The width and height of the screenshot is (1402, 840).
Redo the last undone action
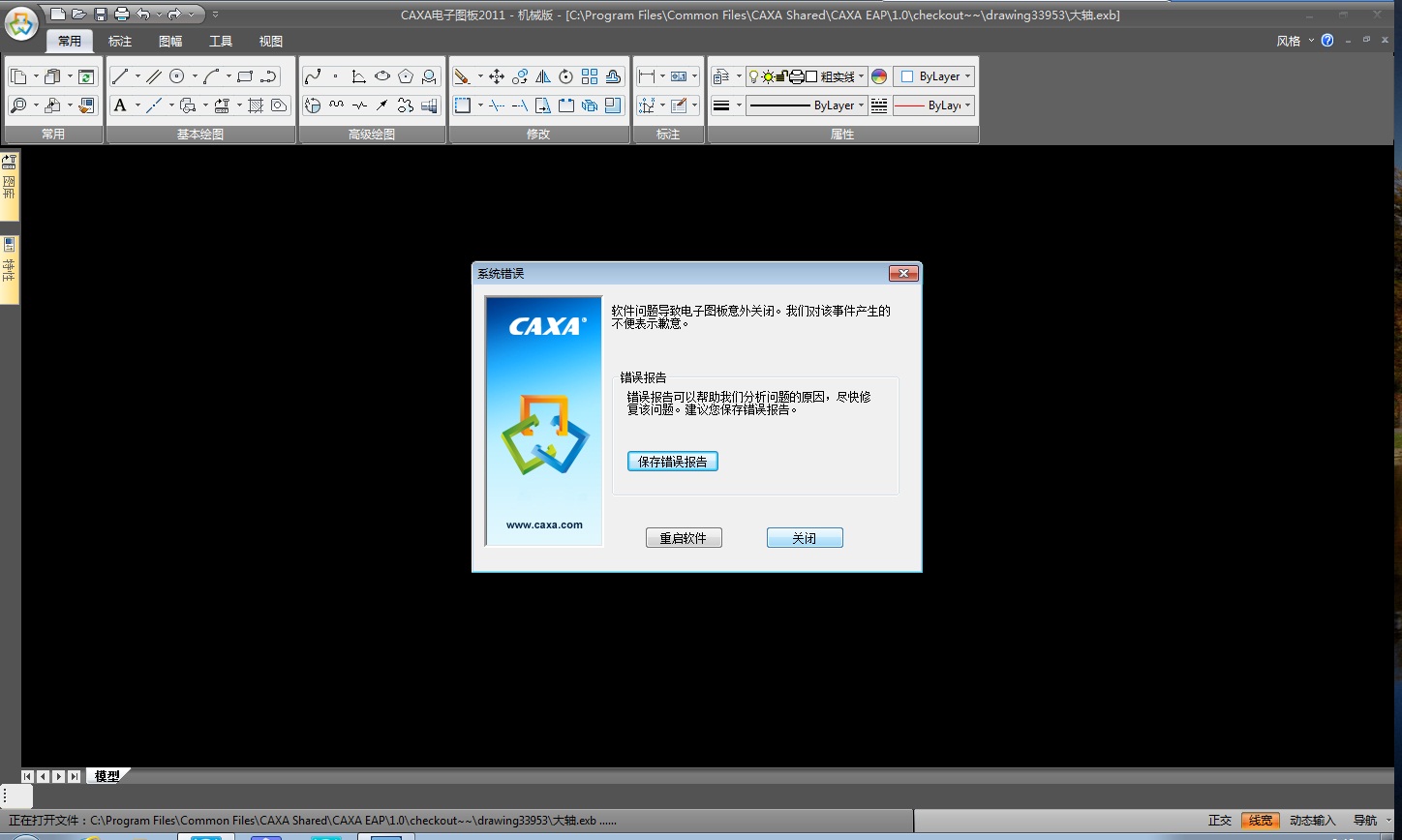174,14
